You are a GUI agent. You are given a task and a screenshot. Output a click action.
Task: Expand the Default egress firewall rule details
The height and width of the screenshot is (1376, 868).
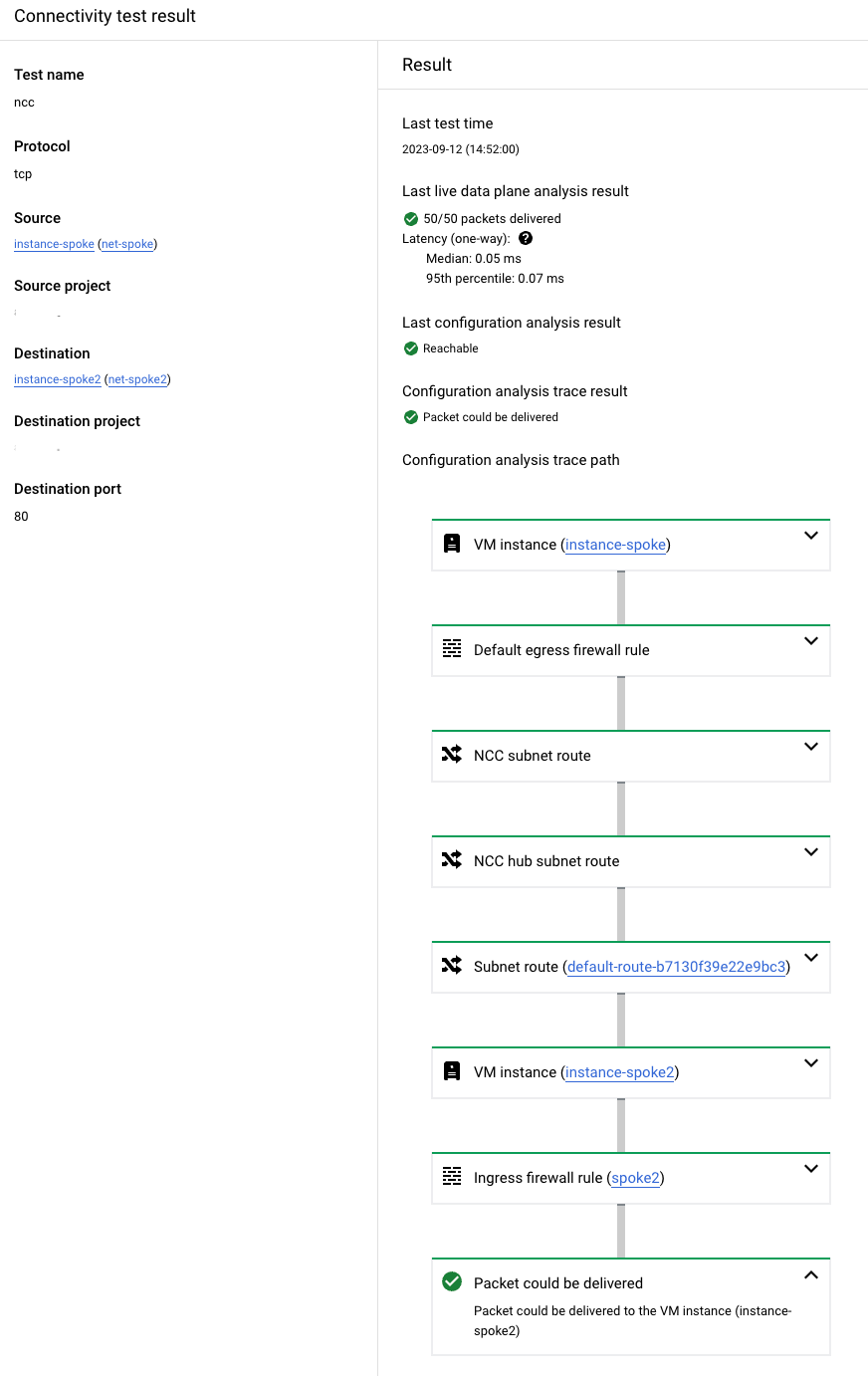coord(811,641)
